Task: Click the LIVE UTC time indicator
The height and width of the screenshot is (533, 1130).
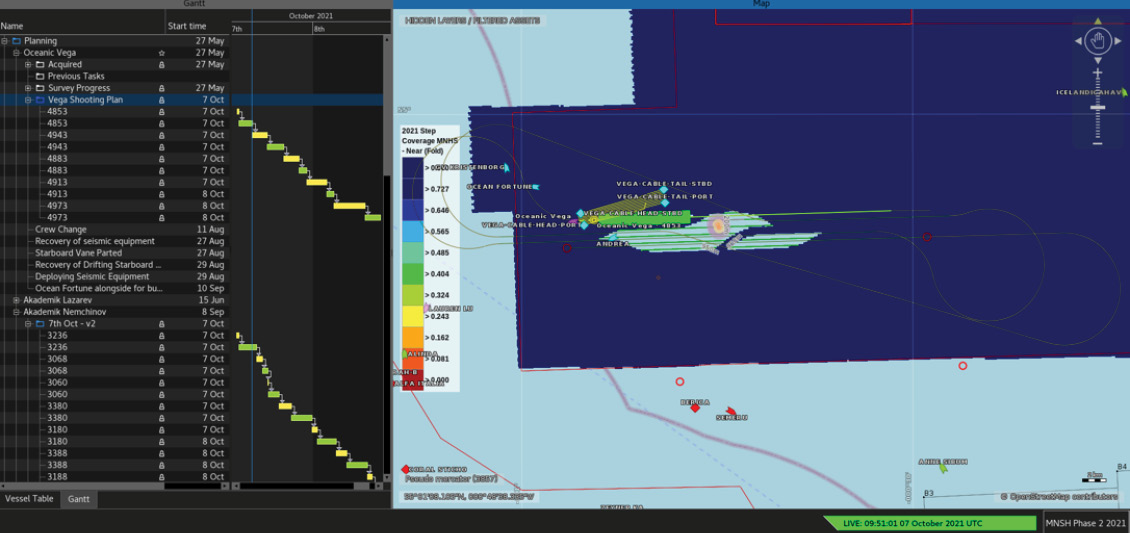Action: (931, 522)
